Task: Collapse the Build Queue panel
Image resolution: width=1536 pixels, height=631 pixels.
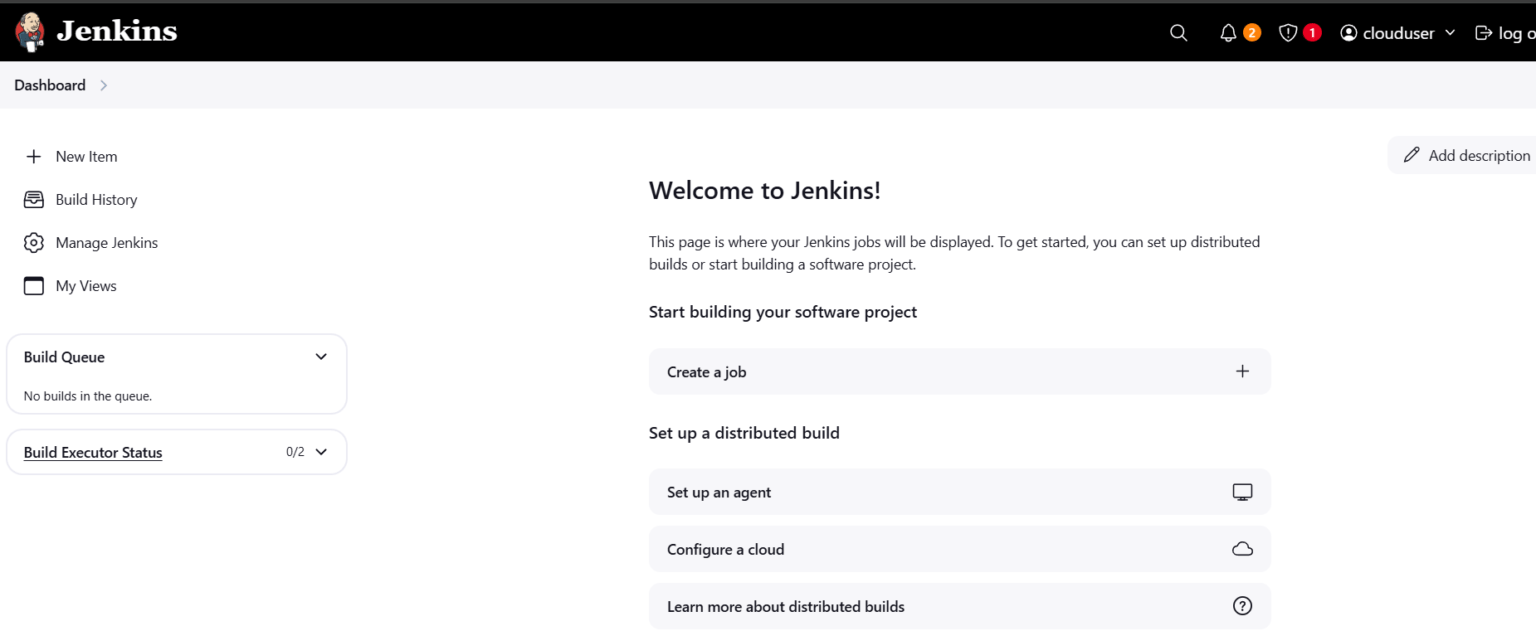Action: (321, 356)
